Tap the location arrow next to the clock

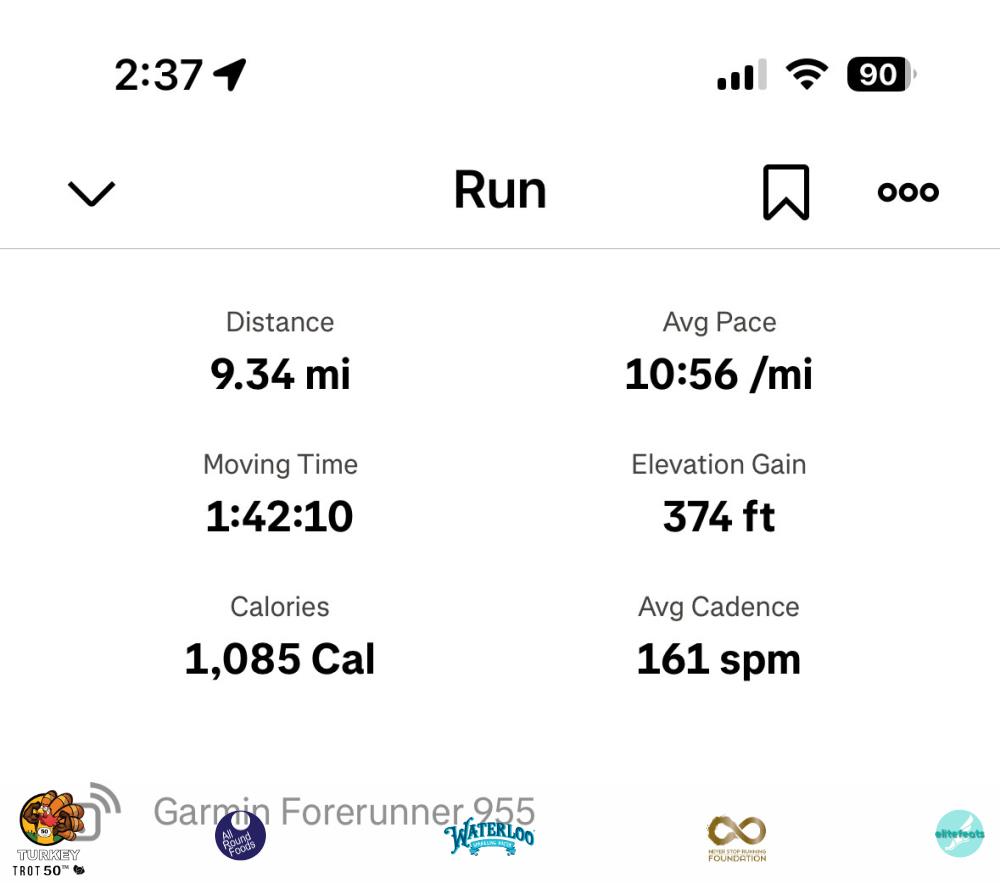coord(230,74)
